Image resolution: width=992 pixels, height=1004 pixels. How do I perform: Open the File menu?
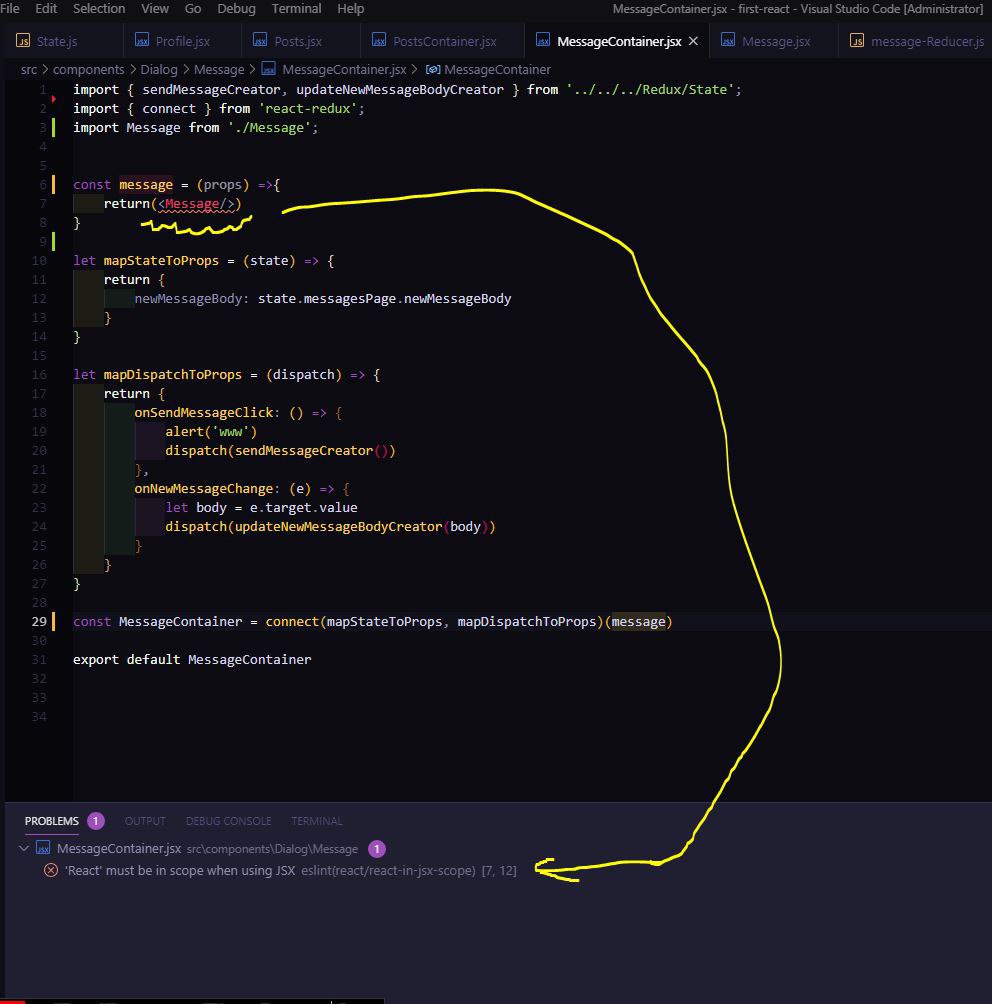click(10, 8)
